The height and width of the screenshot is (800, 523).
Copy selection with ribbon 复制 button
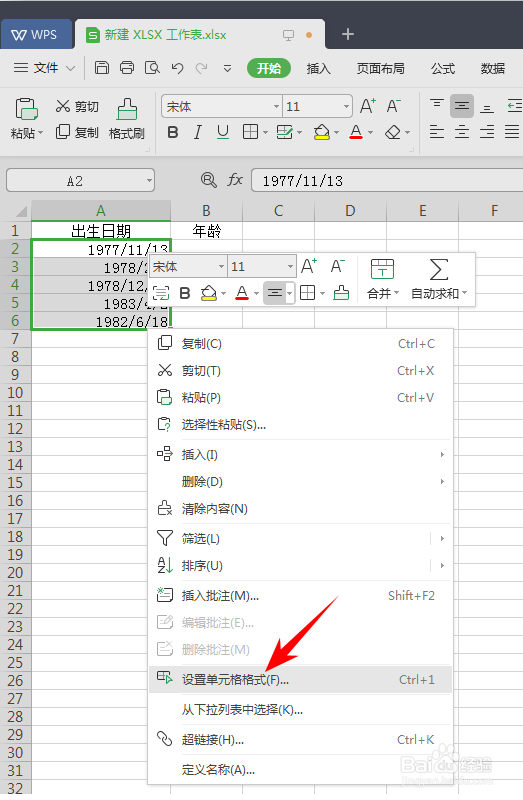77,132
